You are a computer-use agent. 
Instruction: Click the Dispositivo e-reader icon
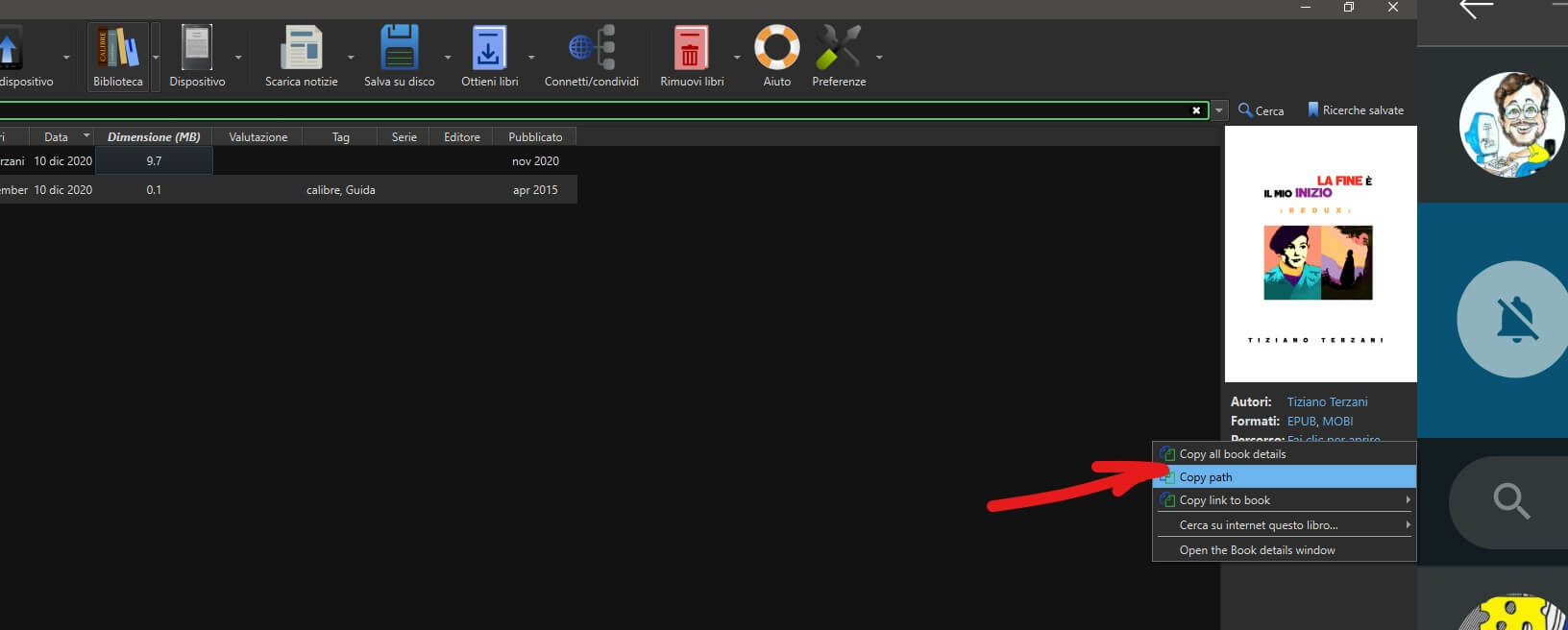pyautogui.click(x=197, y=48)
